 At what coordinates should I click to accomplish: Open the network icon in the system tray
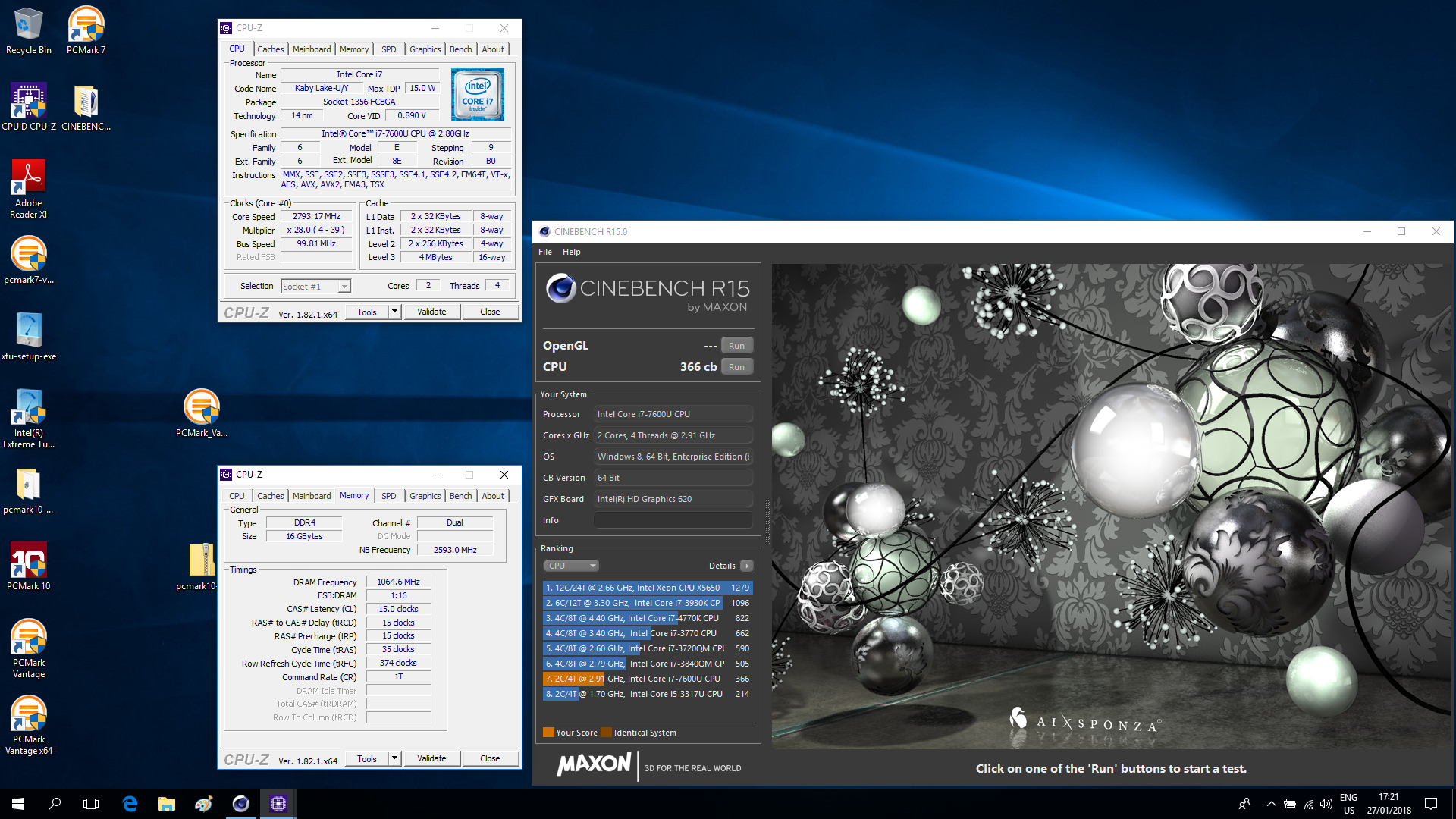(x=1309, y=804)
